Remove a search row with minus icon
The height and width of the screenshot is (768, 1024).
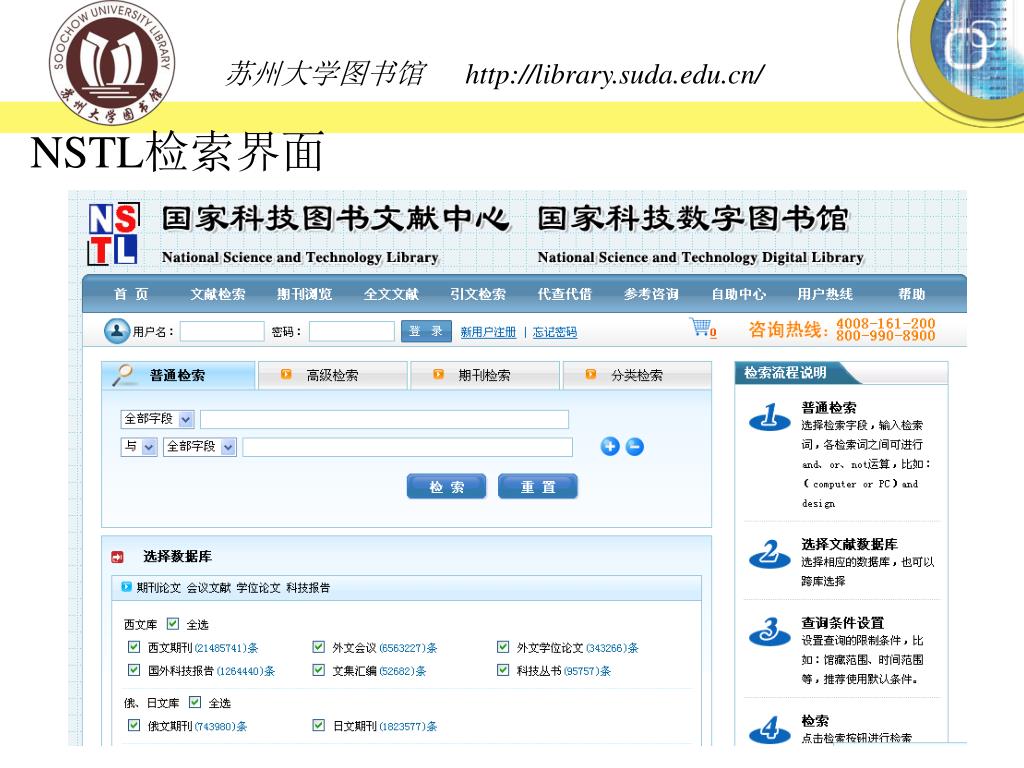point(635,447)
